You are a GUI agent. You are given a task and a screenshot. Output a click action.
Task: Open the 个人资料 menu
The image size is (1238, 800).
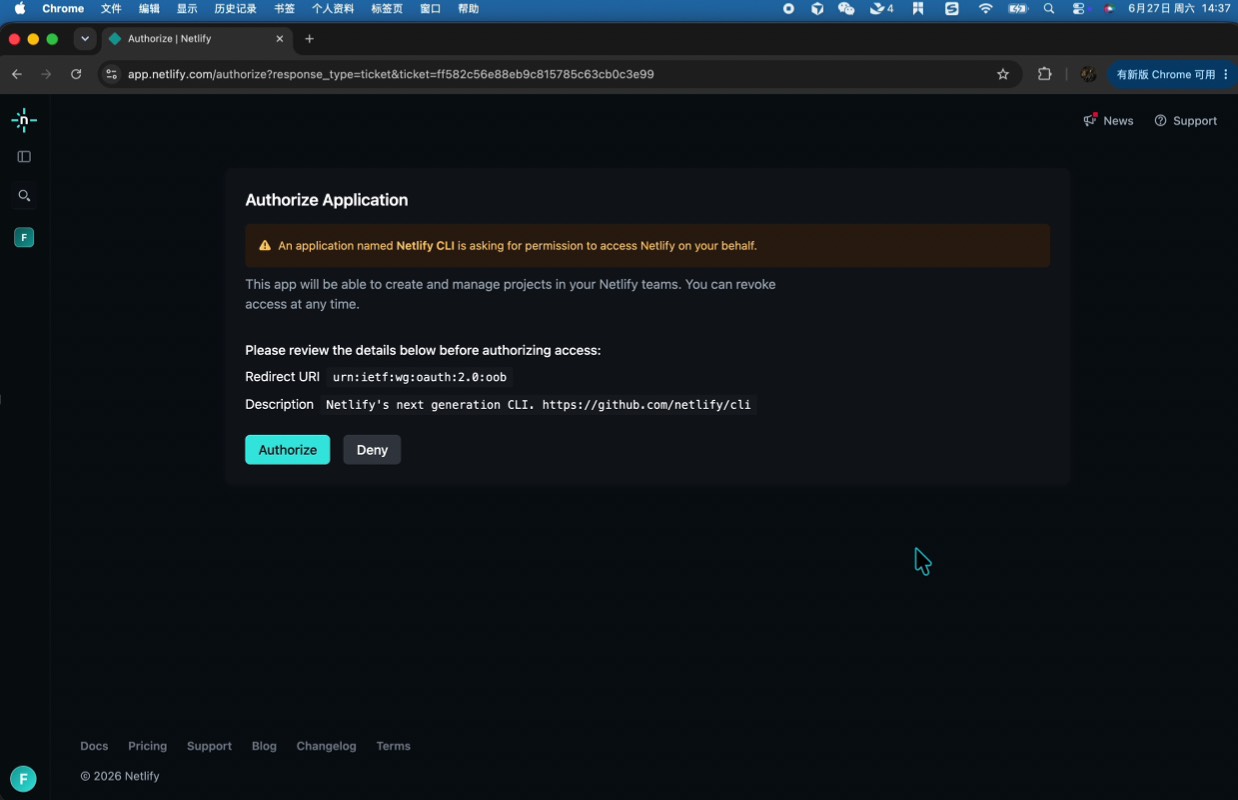(x=333, y=9)
